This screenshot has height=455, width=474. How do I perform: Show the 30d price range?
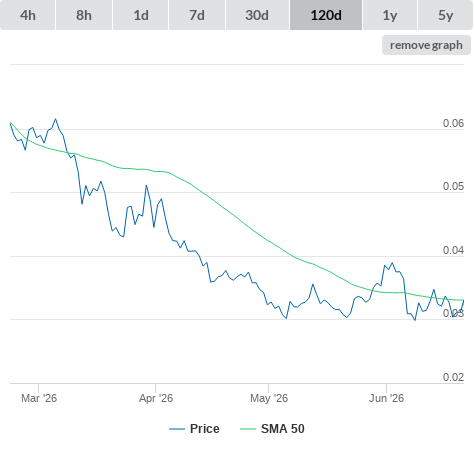pos(257,15)
